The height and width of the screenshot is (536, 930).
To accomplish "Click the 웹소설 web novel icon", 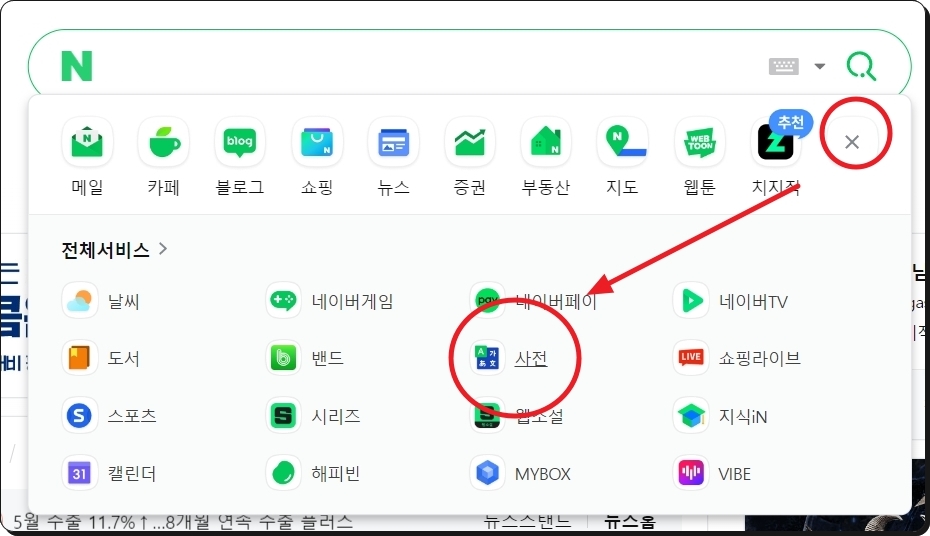I will tap(487, 416).
